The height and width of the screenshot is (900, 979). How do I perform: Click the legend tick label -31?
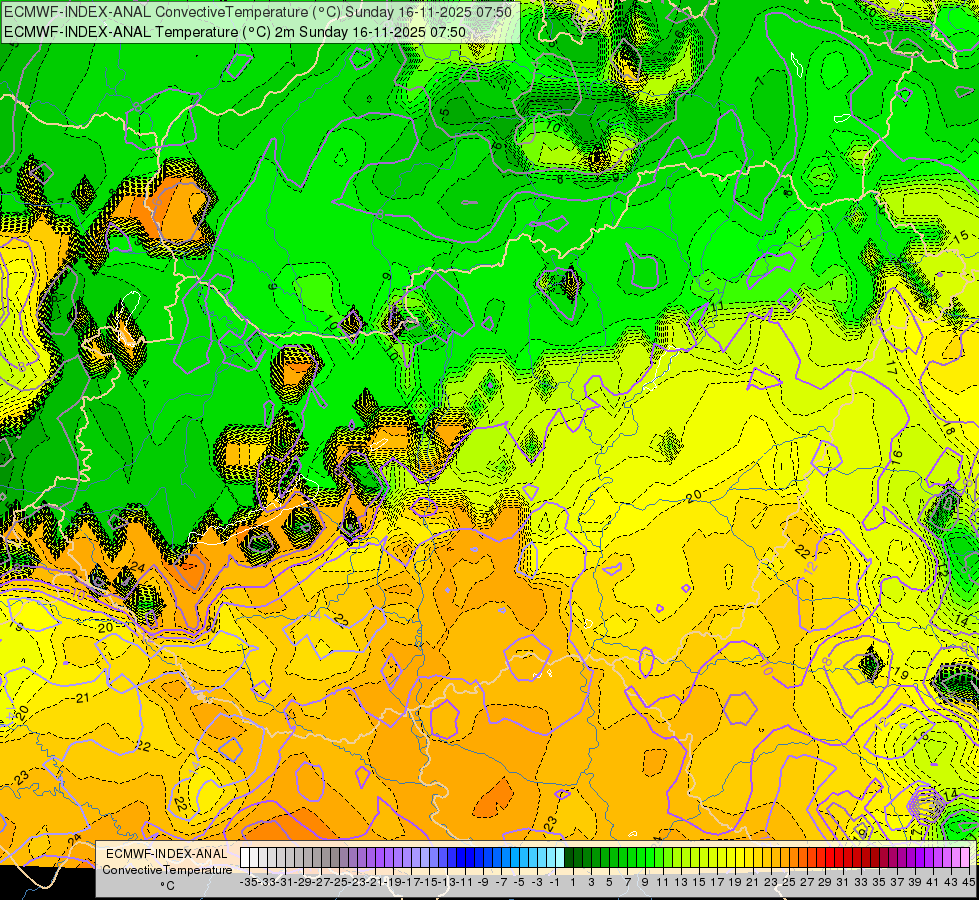(285, 883)
